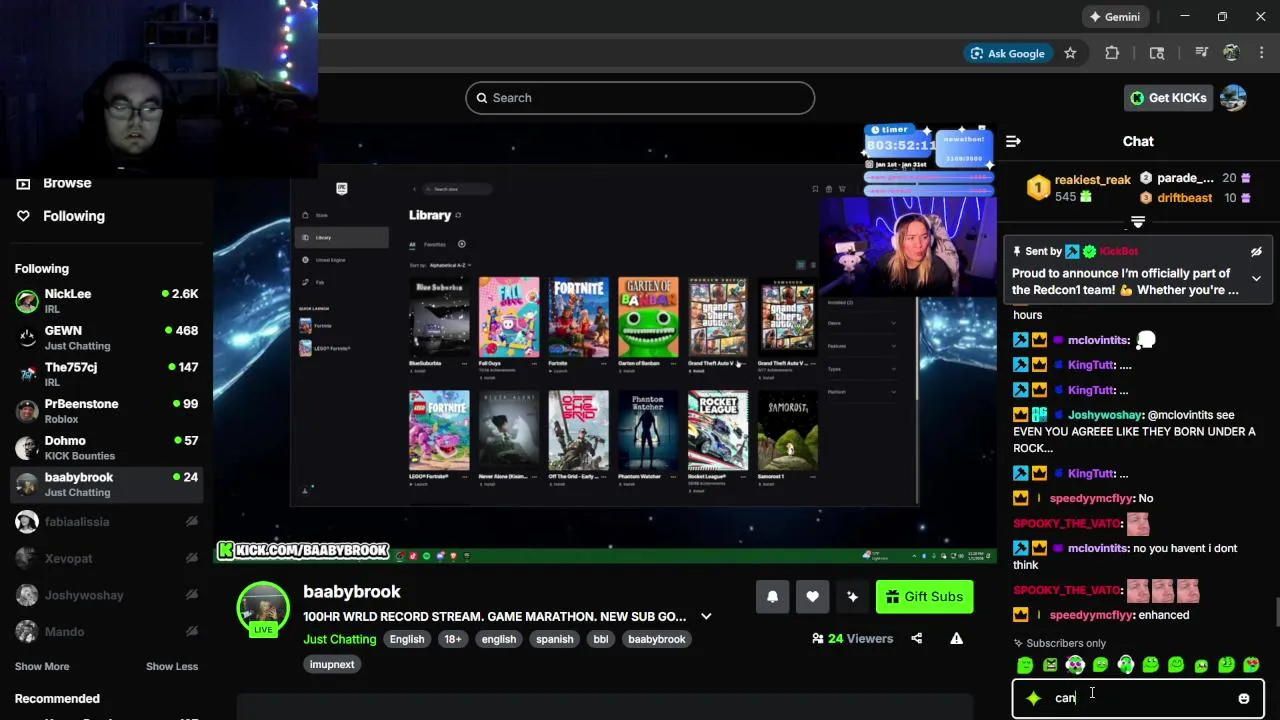Select the baabybrook tag
The image size is (1280, 720).
657,639
